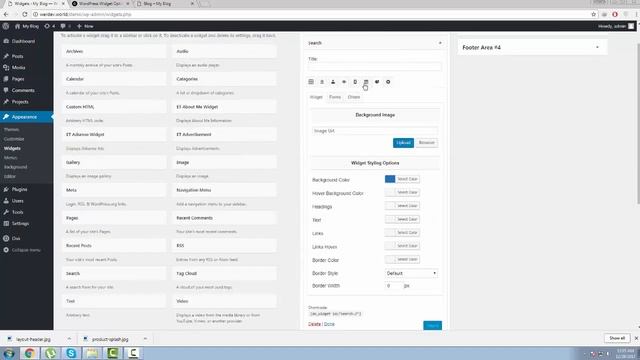Viewport: 640px width, 360px height.
Task: Click the Archives available widget
Action: click(x=114, y=51)
